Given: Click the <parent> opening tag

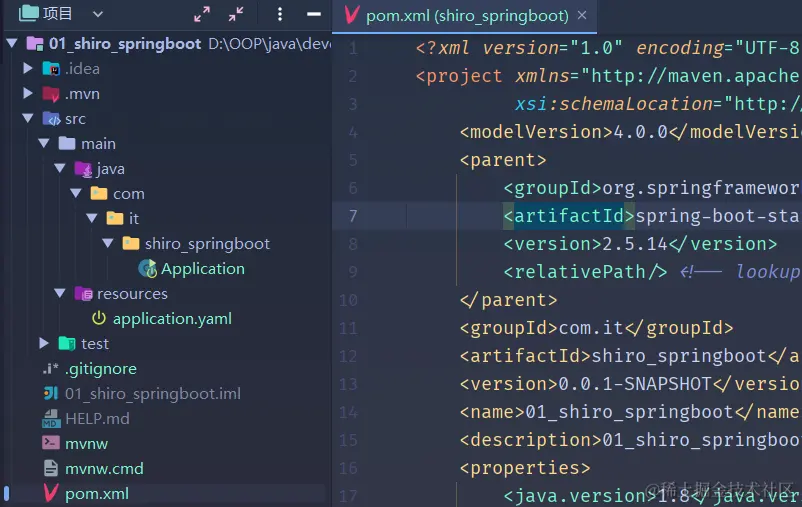Looking at the screenshot, I should coord(503,160).
